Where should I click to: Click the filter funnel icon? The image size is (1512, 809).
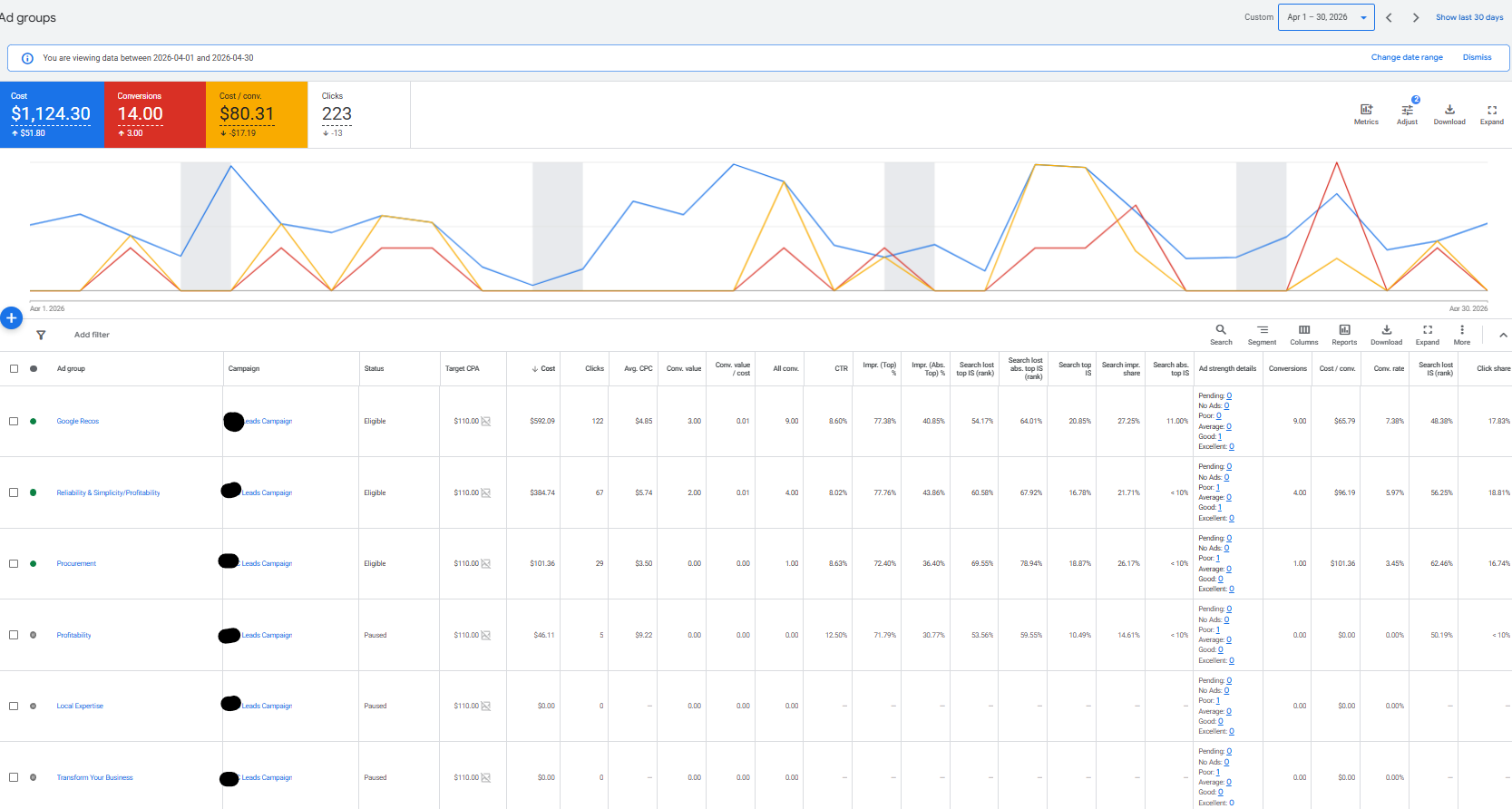[41, 335]
